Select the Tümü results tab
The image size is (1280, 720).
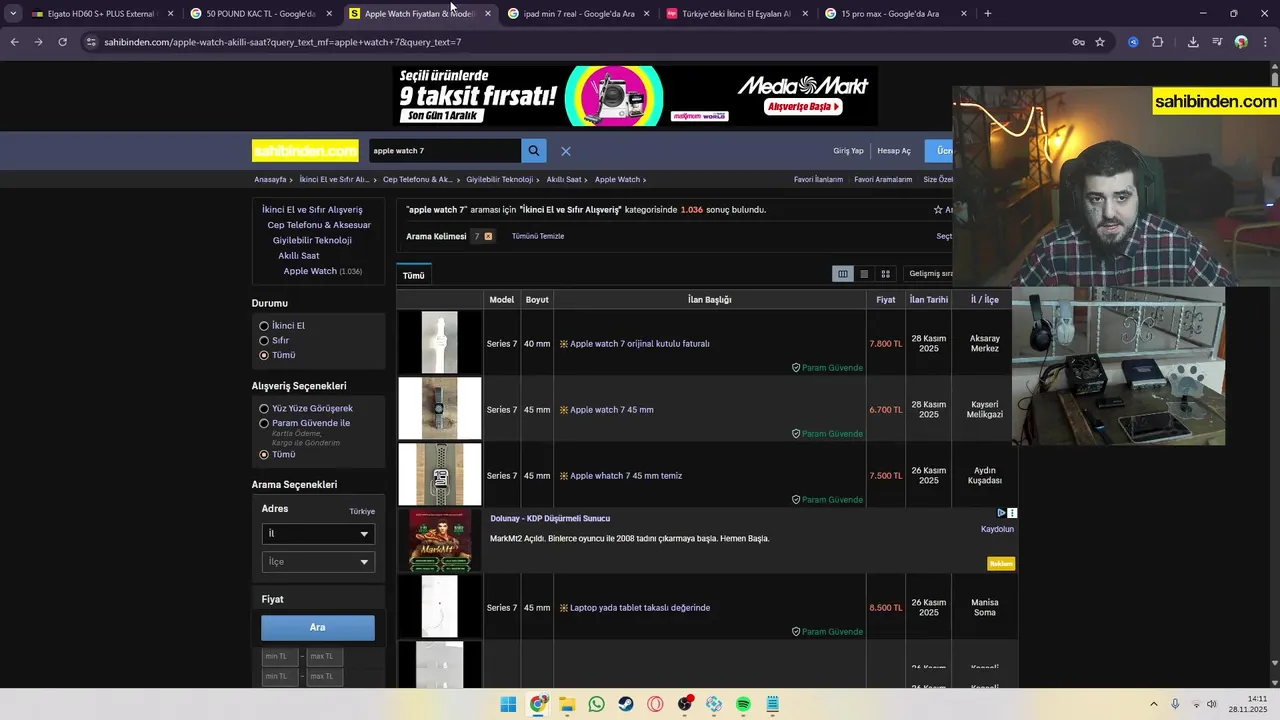click(x=414, y=275)
